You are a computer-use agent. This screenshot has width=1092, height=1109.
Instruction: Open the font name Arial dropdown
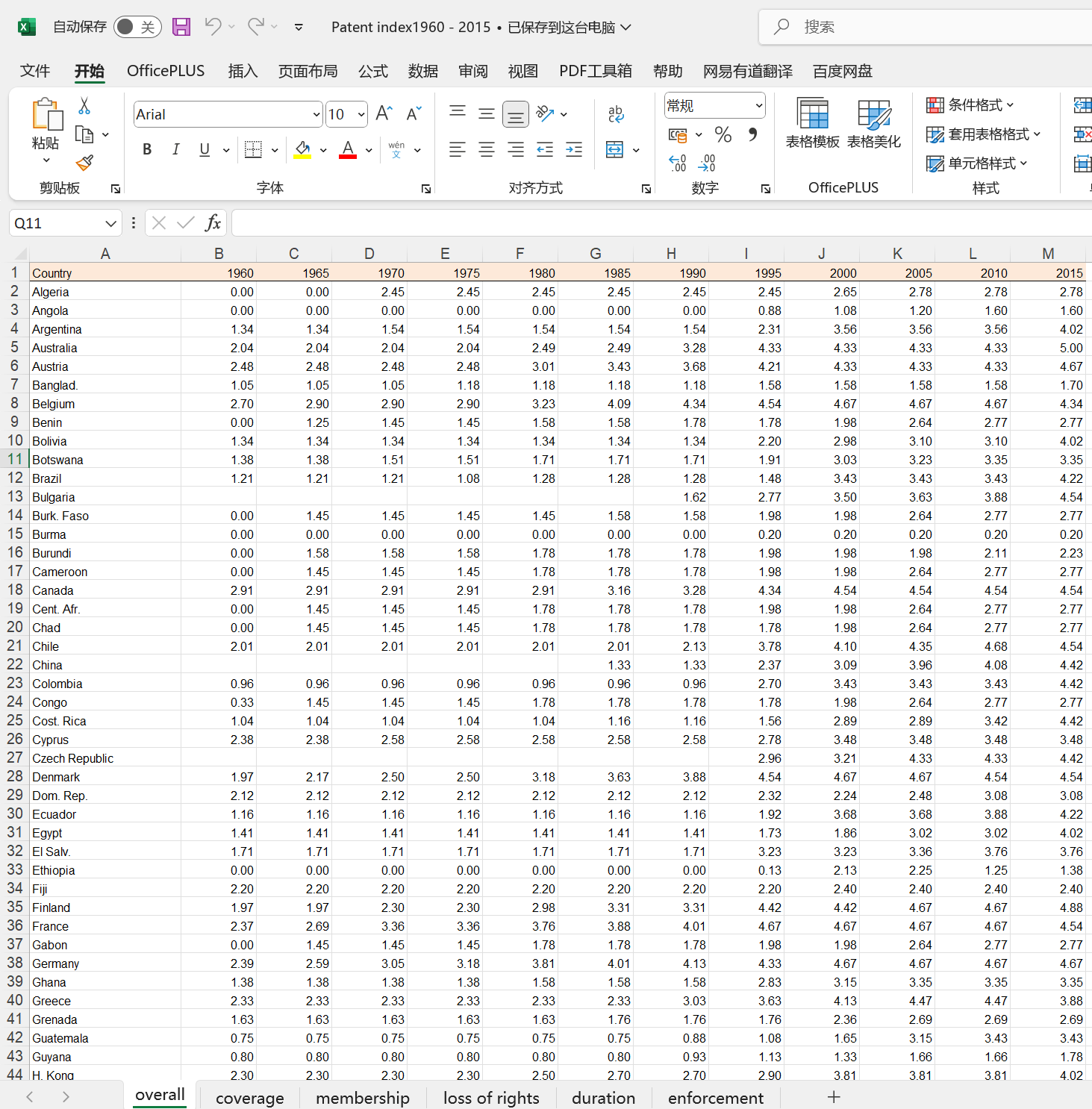pyautogui.click(x=316, y=114)
